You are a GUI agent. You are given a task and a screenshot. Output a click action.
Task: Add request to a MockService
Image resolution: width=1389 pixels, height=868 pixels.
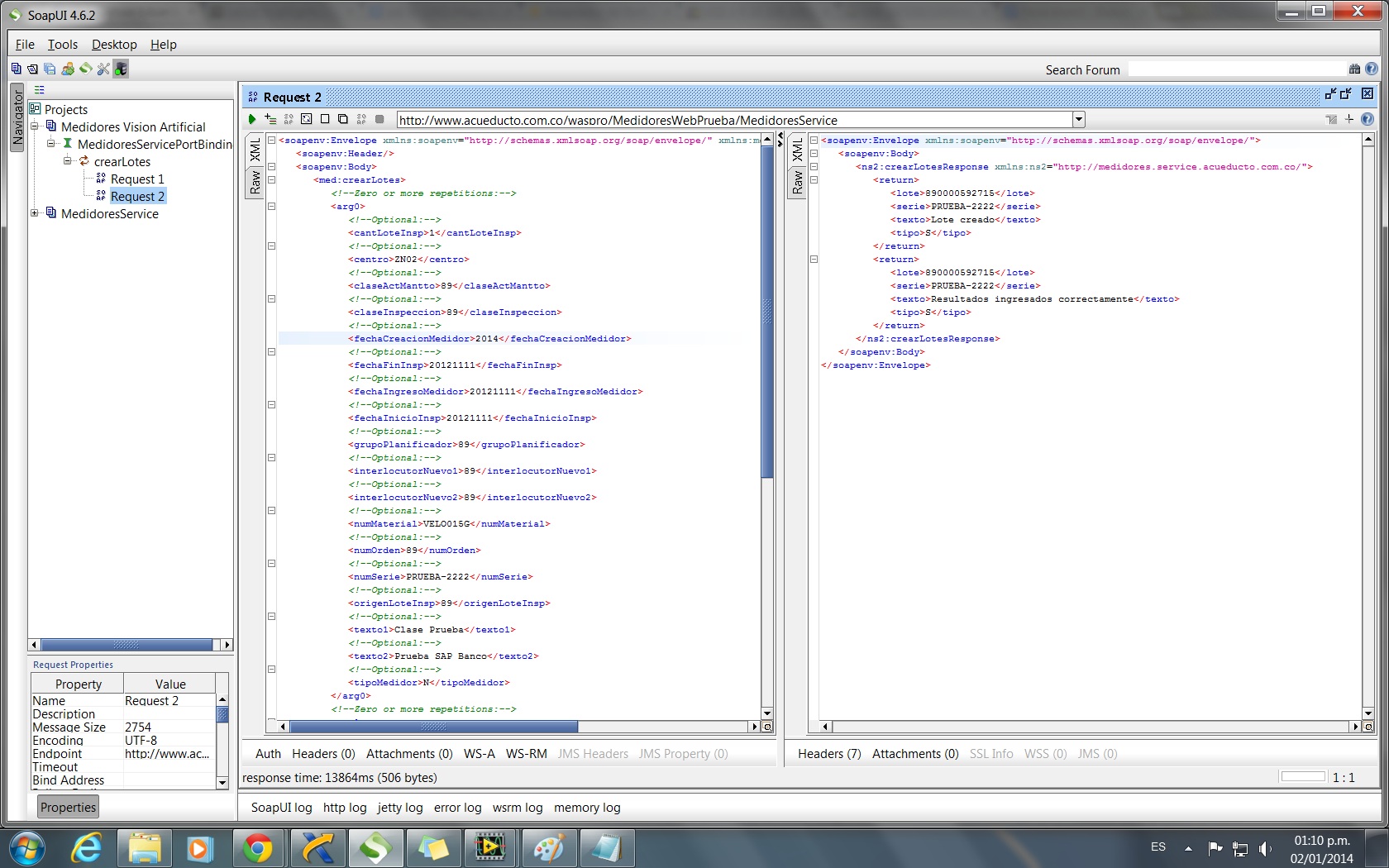point(289,120)
